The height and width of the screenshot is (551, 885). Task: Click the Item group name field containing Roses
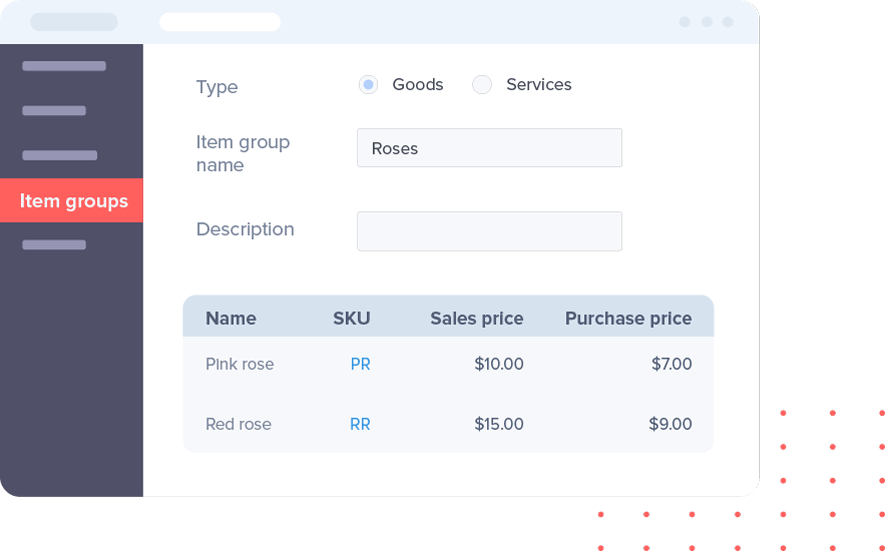[489, 148]
